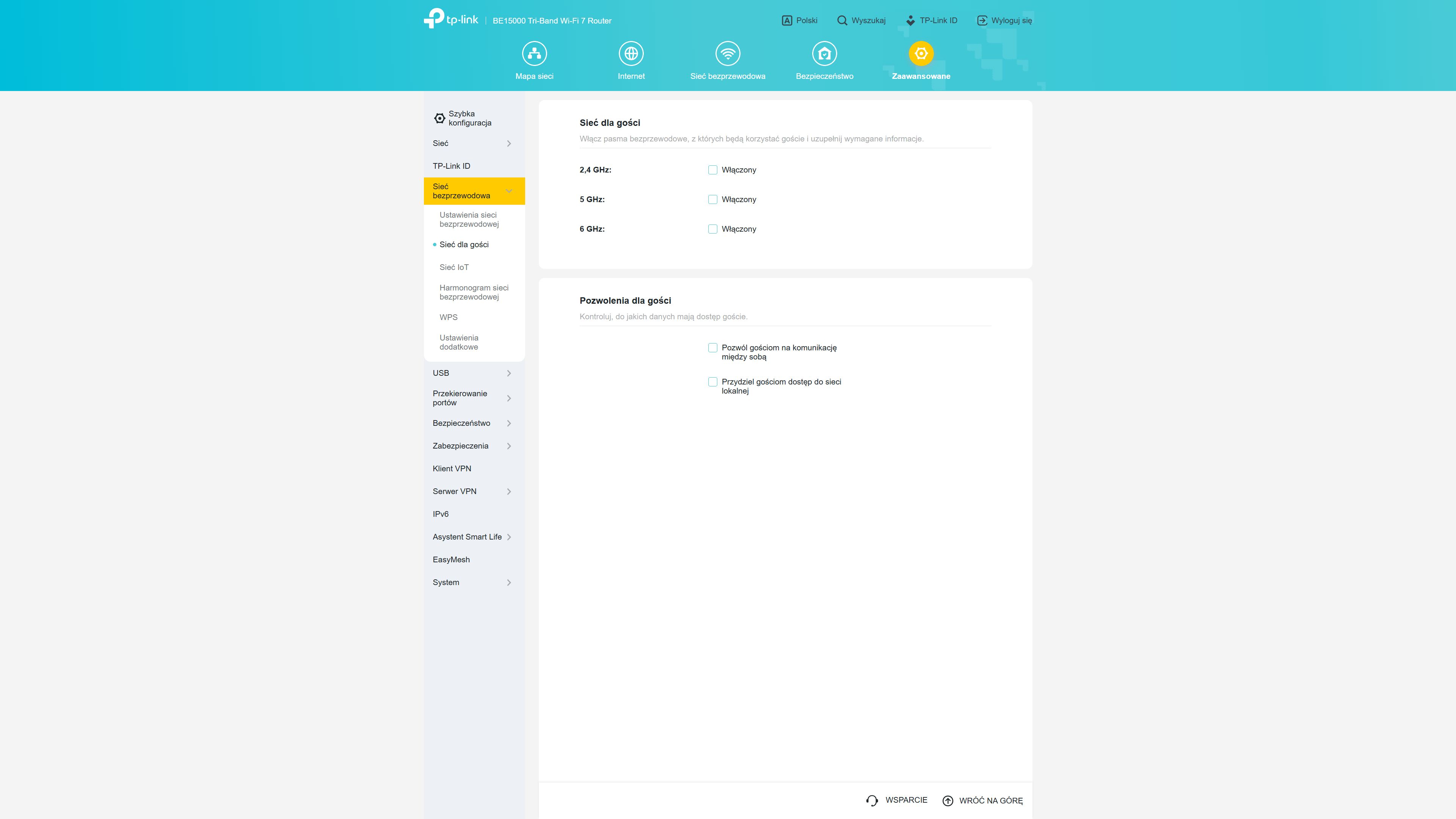Click WRÓĆ NA GÓRĘ back-to-top button
The image size is (1456, 819).
[982, 800]
